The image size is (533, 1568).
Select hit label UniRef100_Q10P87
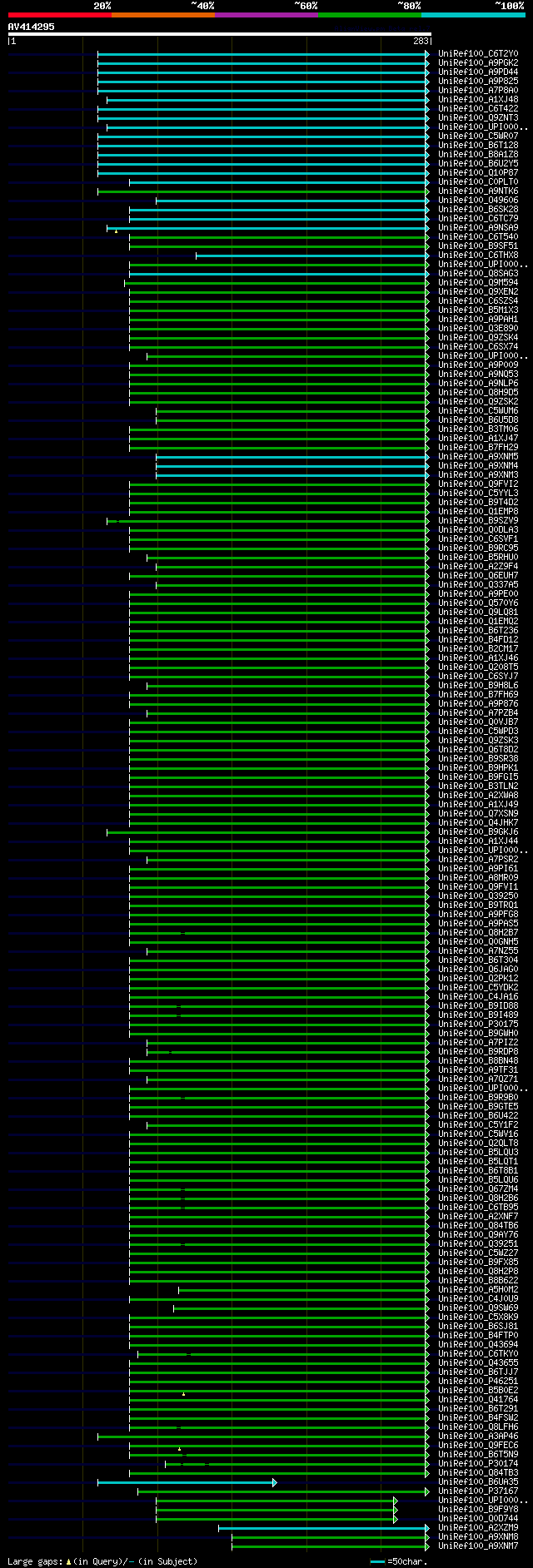click(x=478, y=173)
